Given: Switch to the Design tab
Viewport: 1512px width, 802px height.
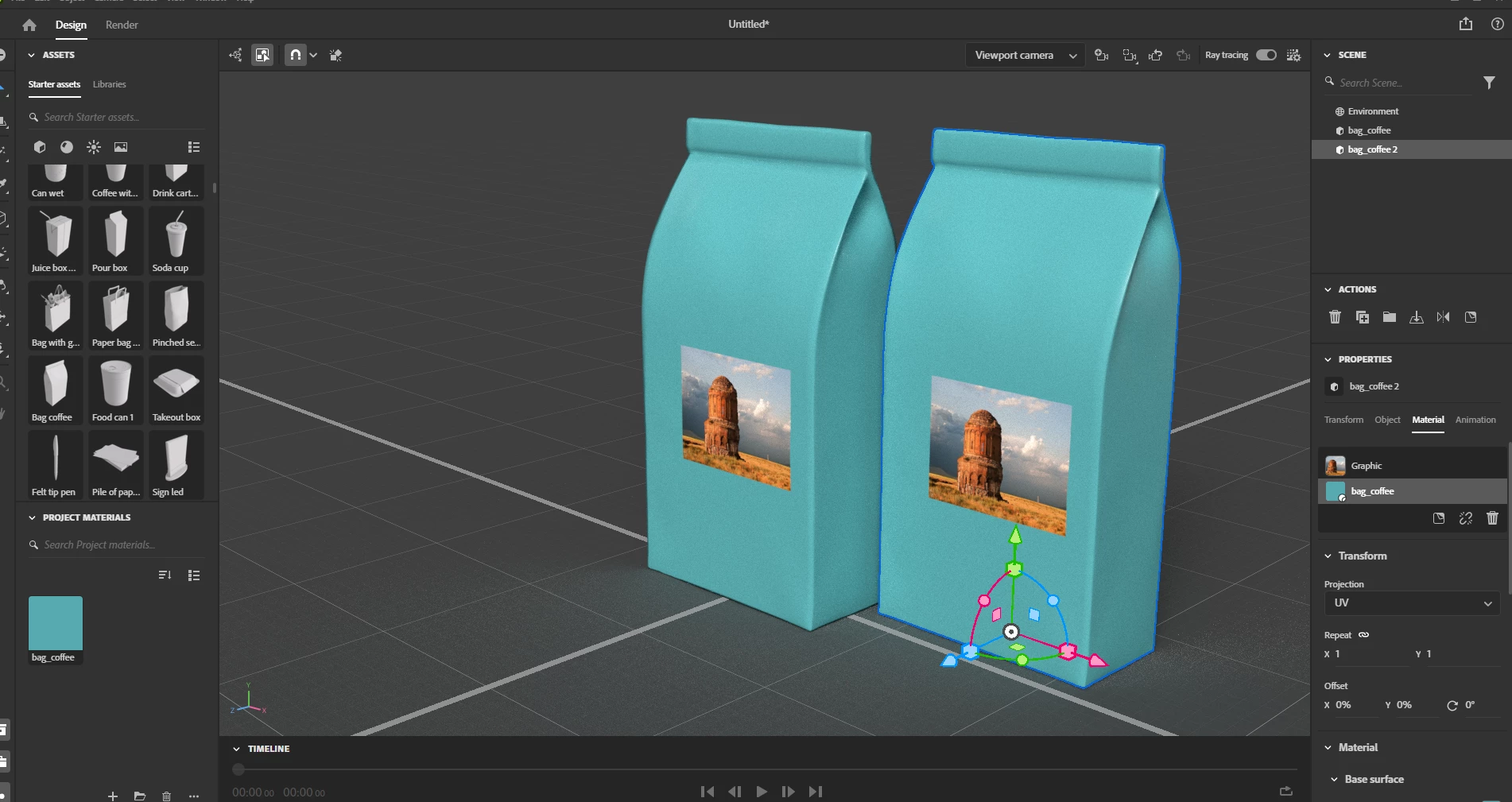Looking at the screenshot, I should [71, 25].
